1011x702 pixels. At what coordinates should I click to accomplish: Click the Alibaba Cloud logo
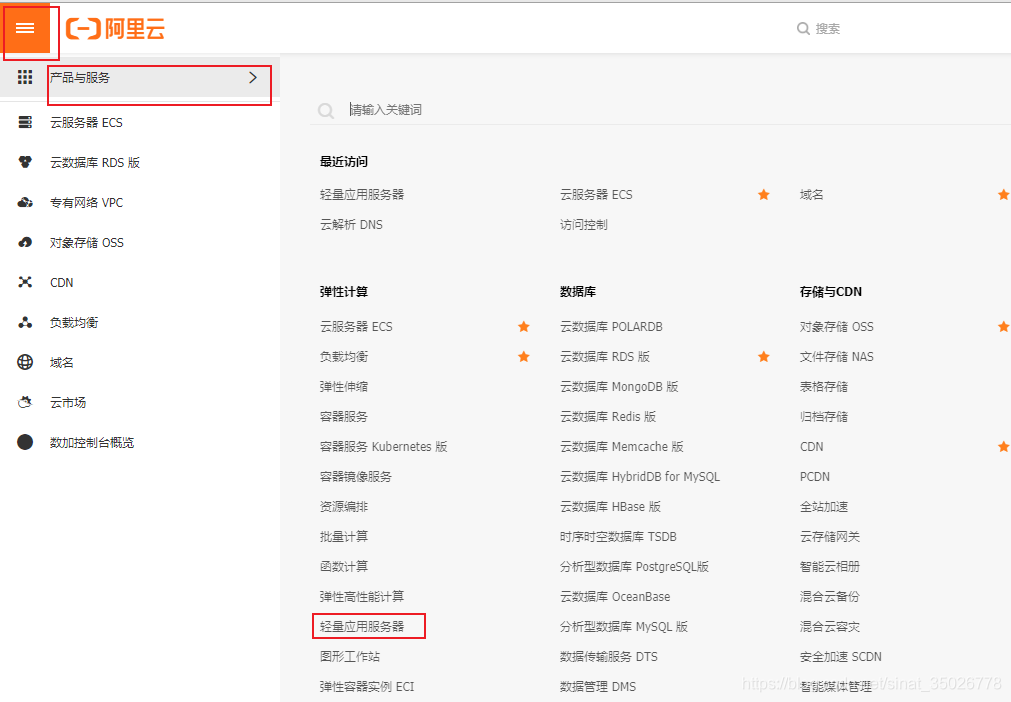coord(115,28)
